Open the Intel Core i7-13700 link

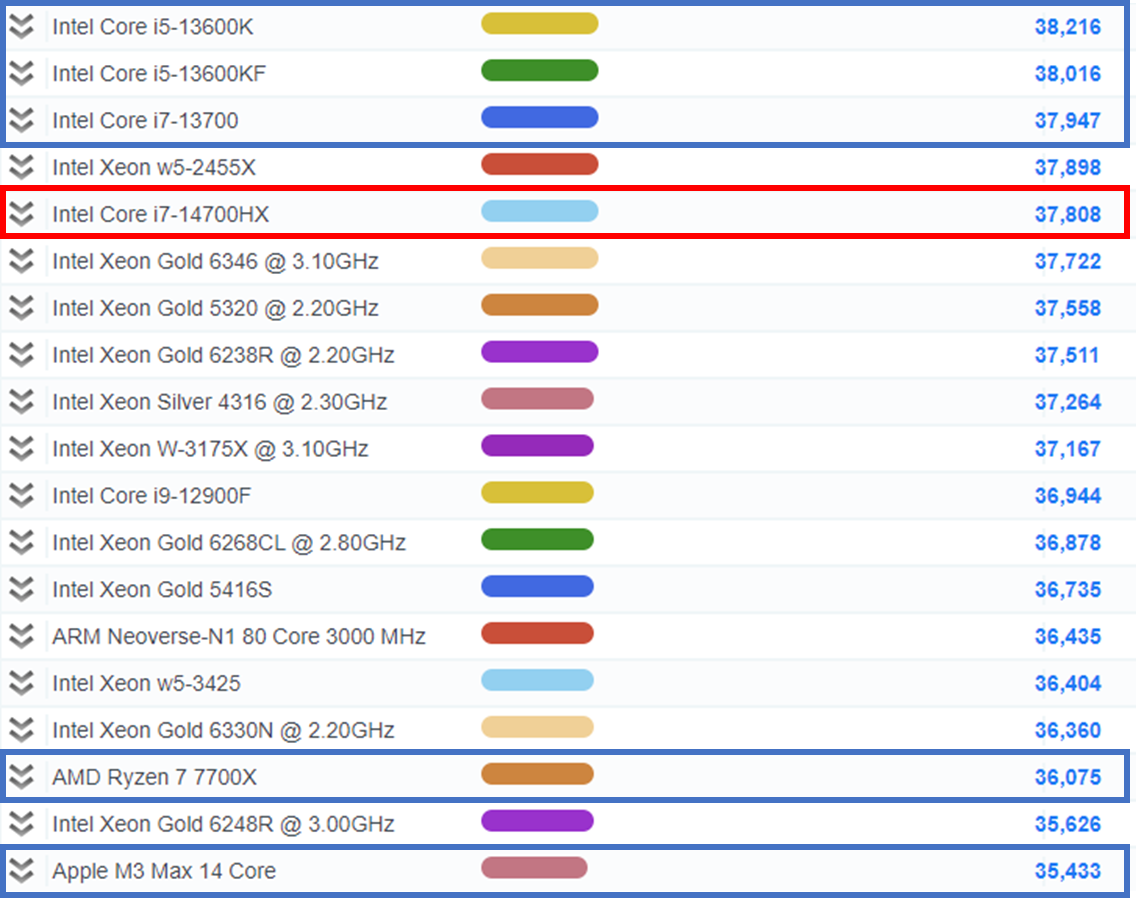(145, 120)
